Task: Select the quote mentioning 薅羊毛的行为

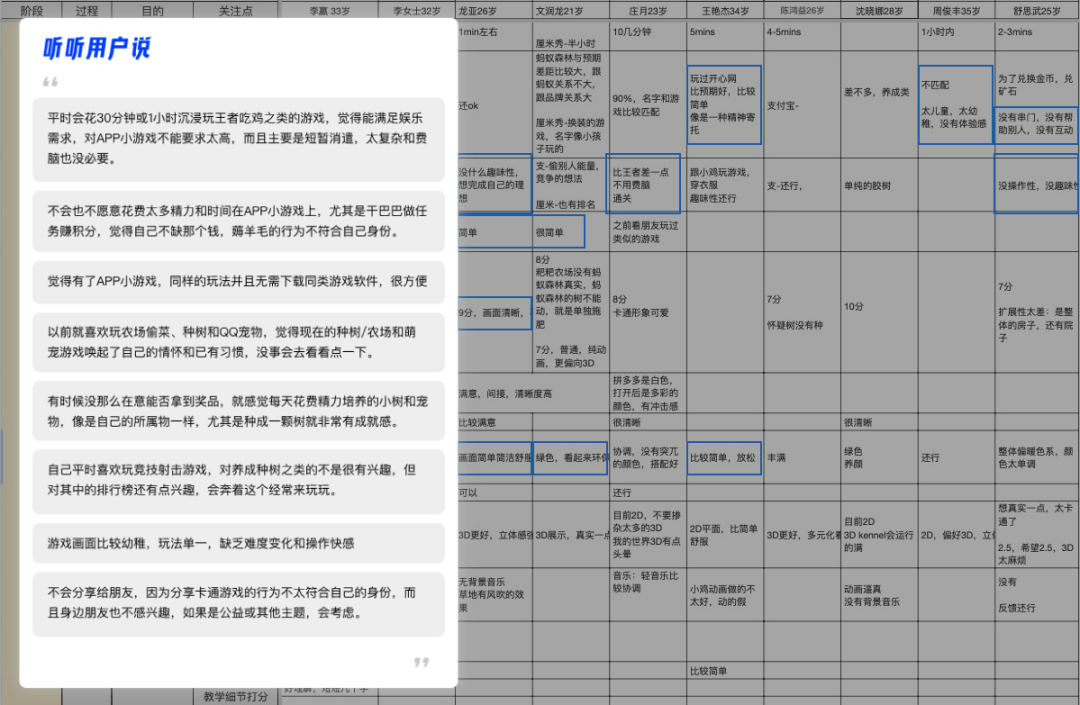Action: click(x=238, y=221)
